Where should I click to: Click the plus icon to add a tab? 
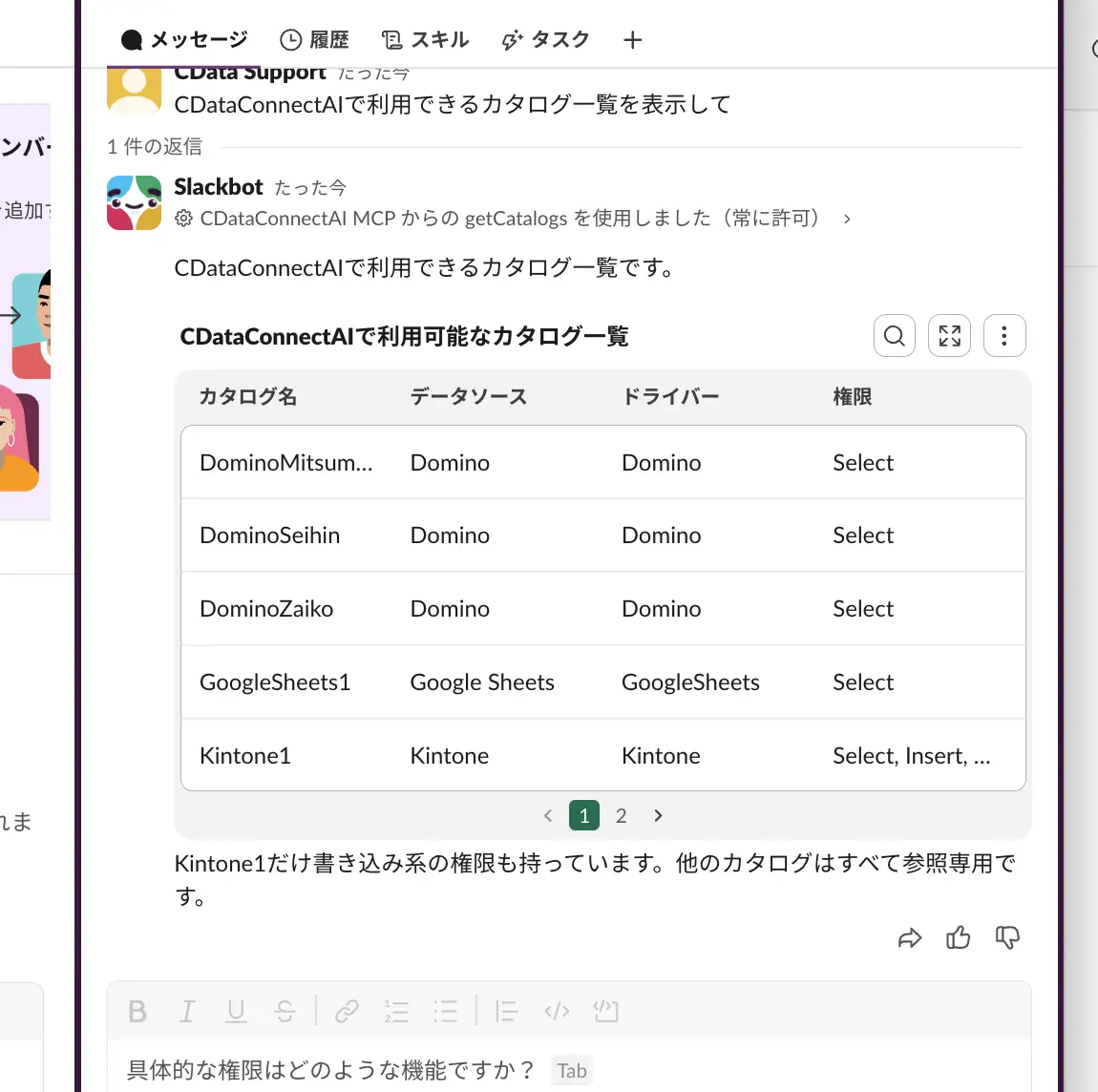point(632,40)
